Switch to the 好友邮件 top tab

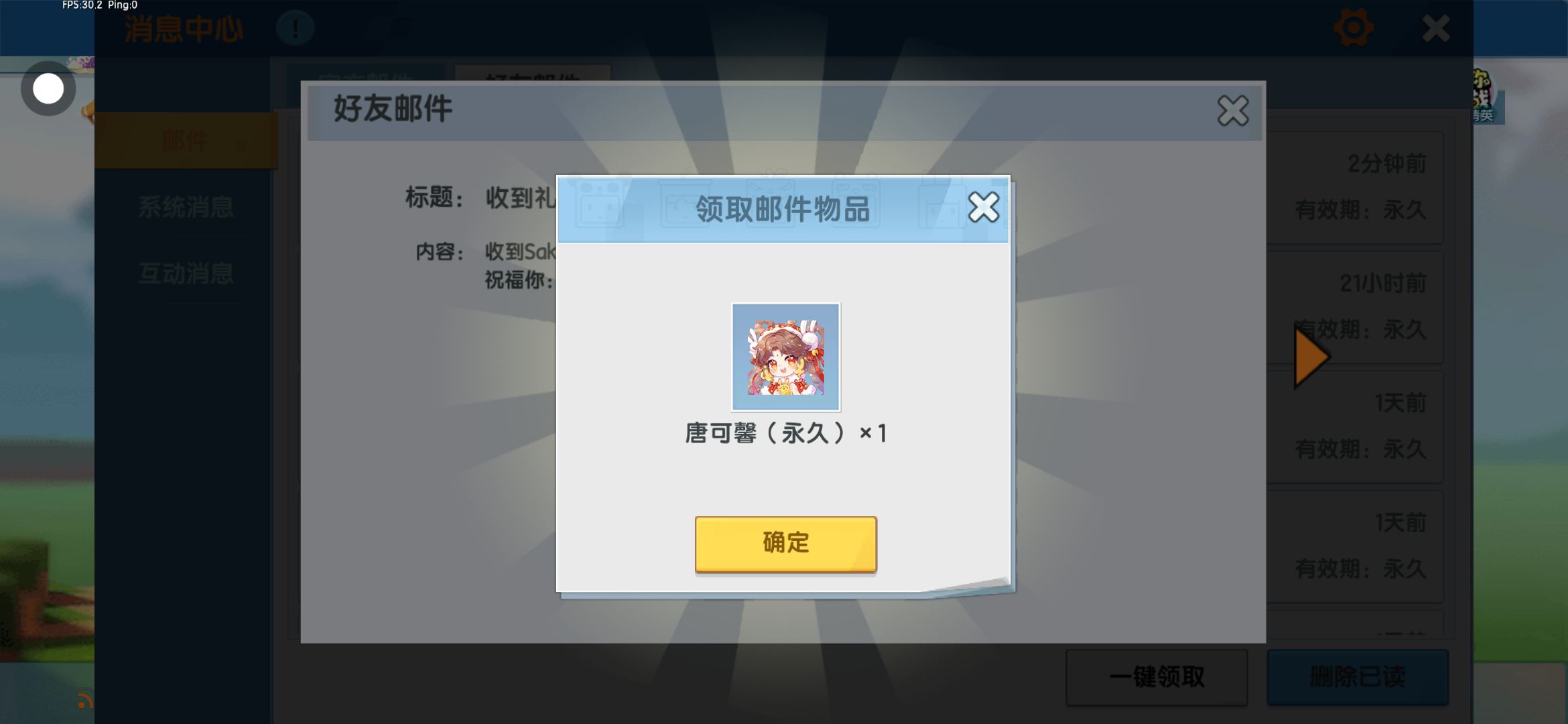coord(533,74)
